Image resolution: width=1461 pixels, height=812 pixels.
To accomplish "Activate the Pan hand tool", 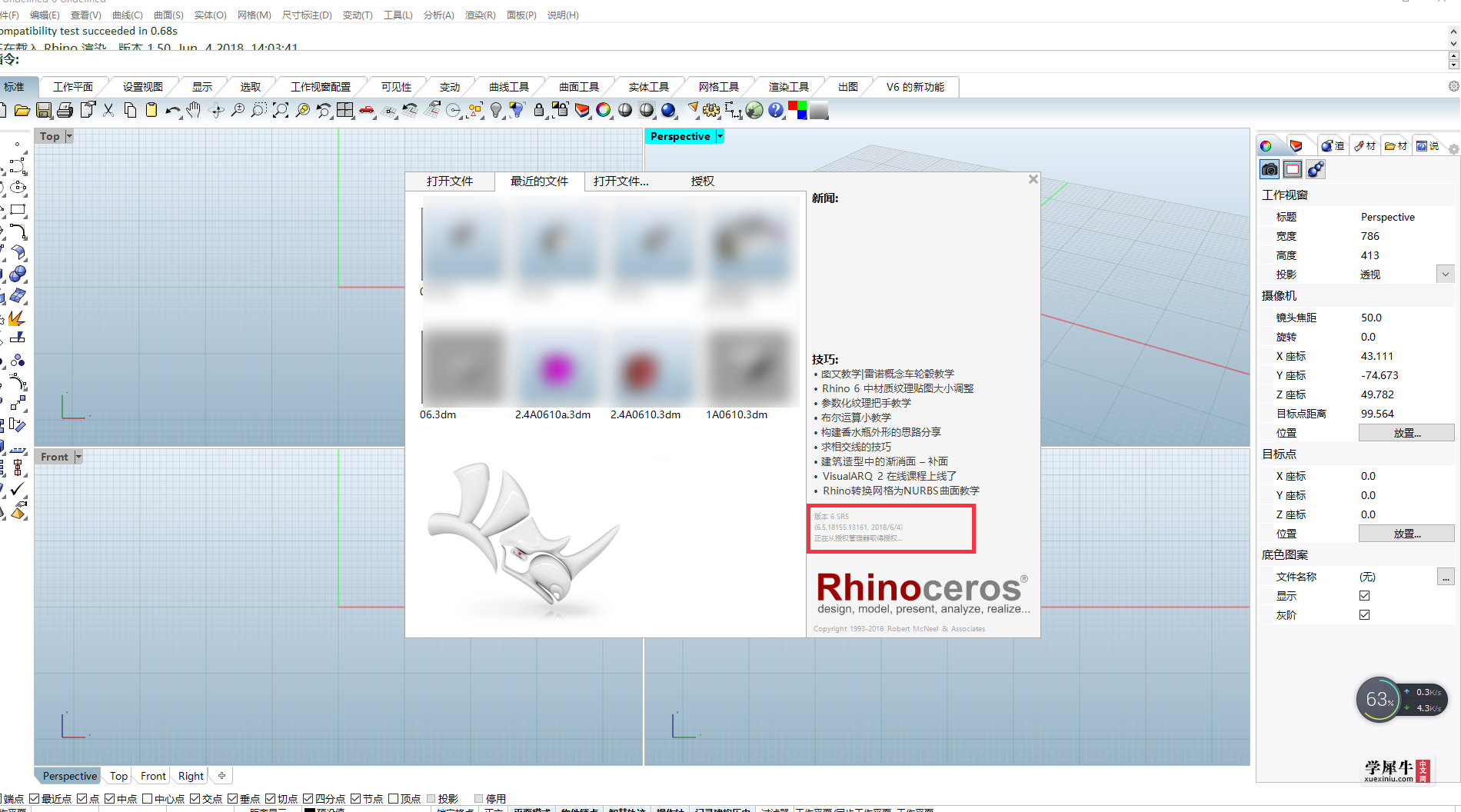I will pyautogui.click(x=194, y=111).
